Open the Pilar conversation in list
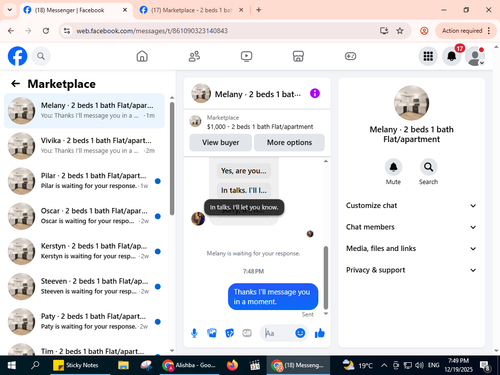 (x=84, y=181)
